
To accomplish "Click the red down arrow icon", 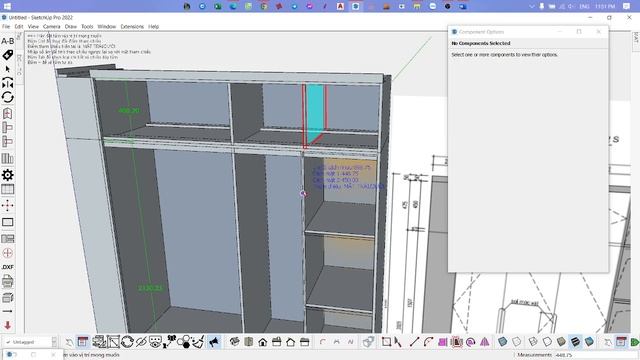I will 7,325.
